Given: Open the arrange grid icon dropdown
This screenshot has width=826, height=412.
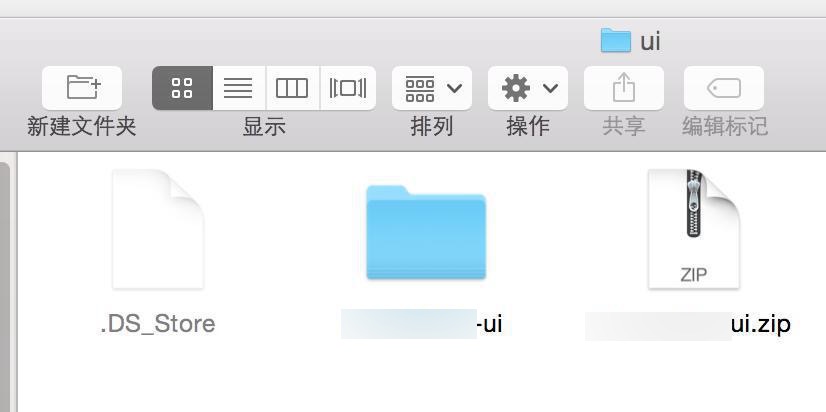Looking at the screenshot, I should point(420,89).
